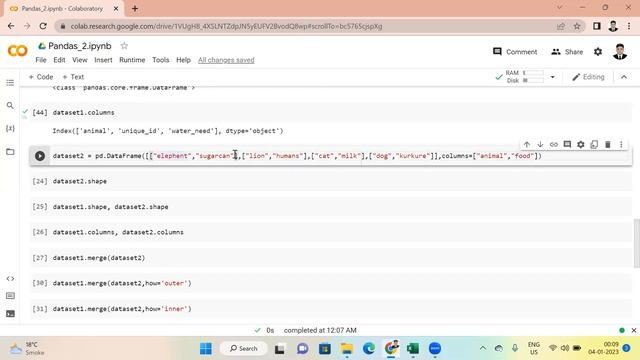Image resolution: width=640 pixels, height=360 pixels.
Task: Delete the selected cell
Action: point(607,144)
